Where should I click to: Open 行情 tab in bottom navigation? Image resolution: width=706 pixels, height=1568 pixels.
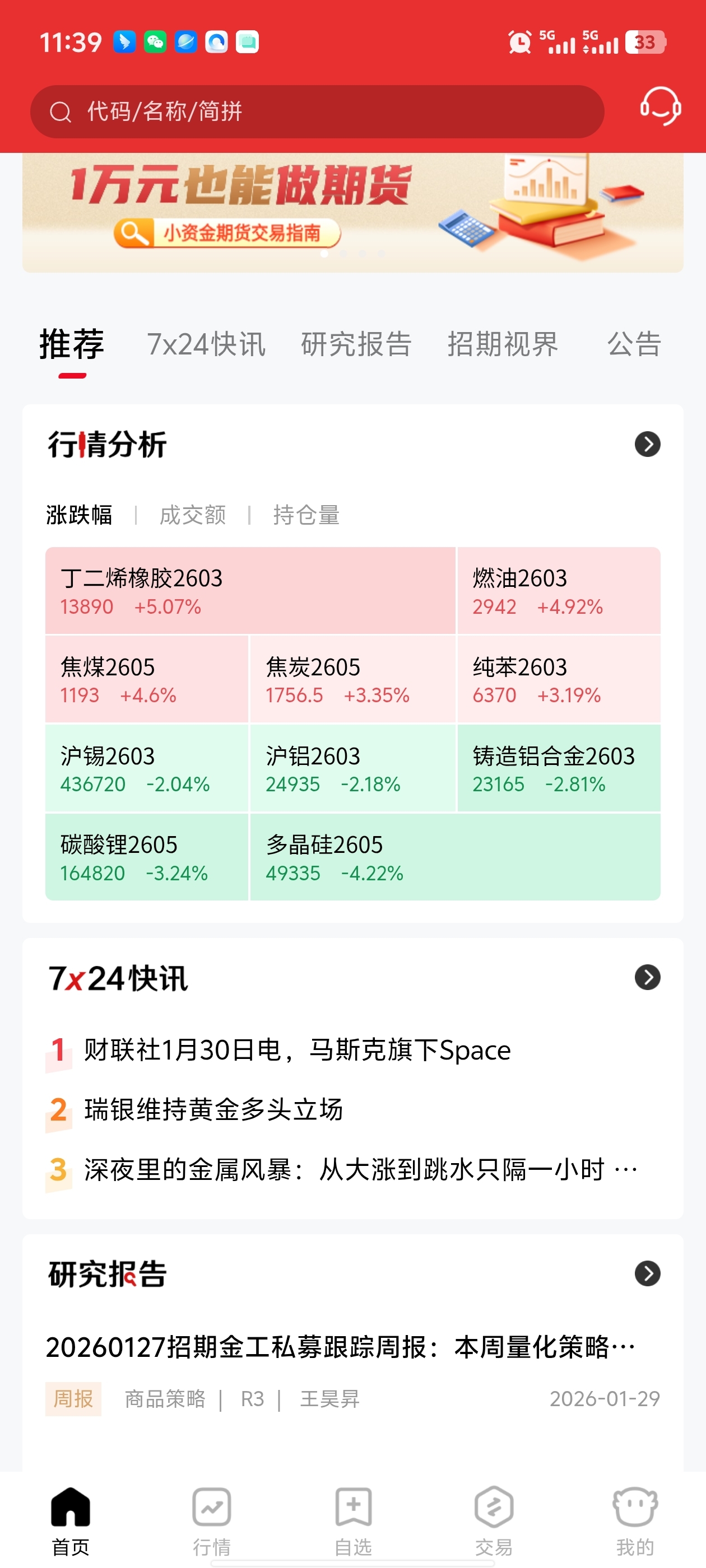click(211, 1521)
